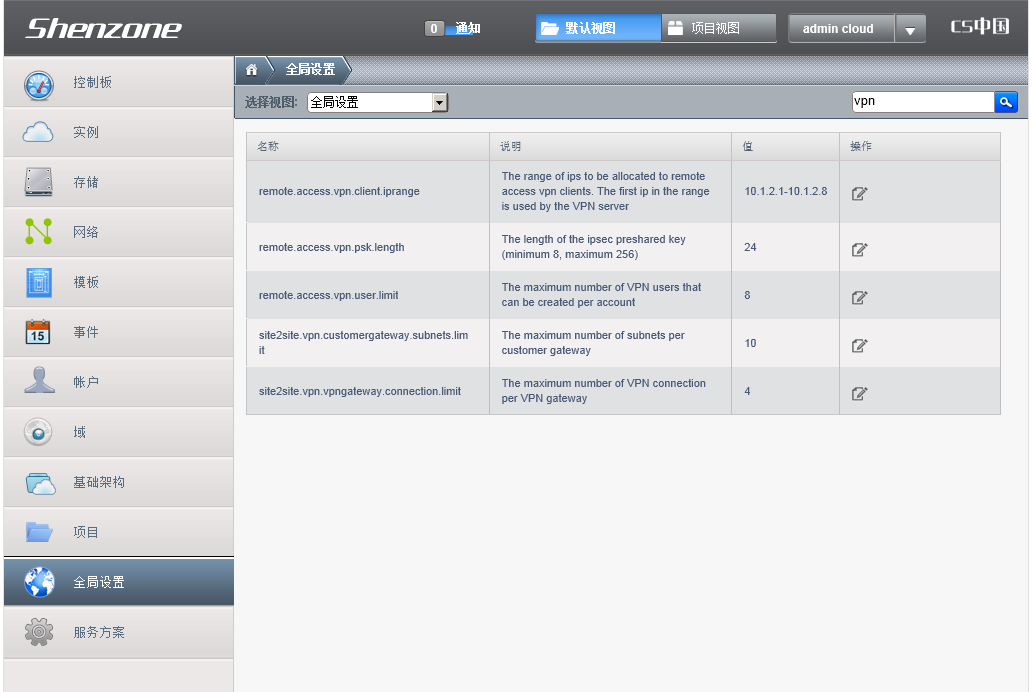
Task: Sort by 名称 column header
Action: point(268,146)
